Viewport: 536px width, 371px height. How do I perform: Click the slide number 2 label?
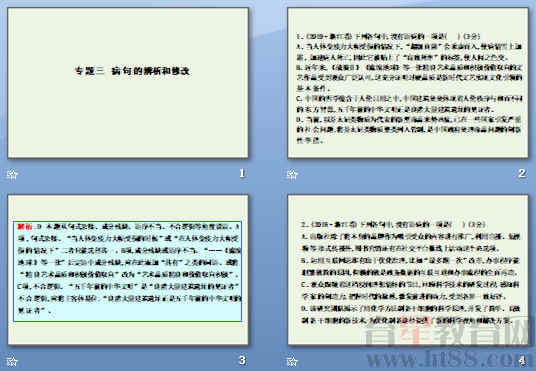(x=522, y=173)
